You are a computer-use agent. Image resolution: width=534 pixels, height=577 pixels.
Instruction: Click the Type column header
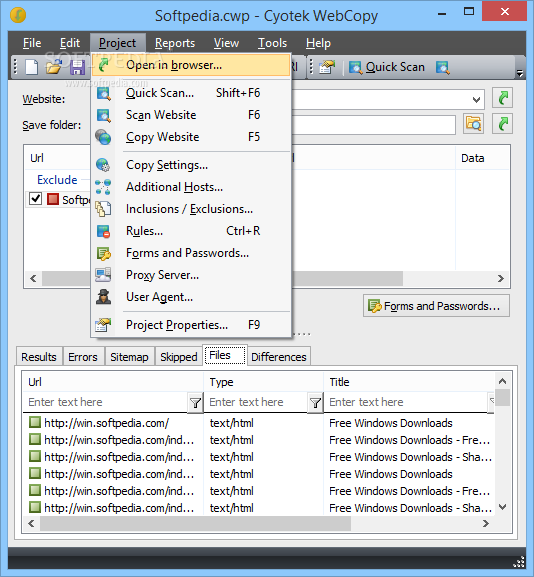click(264, 382)
